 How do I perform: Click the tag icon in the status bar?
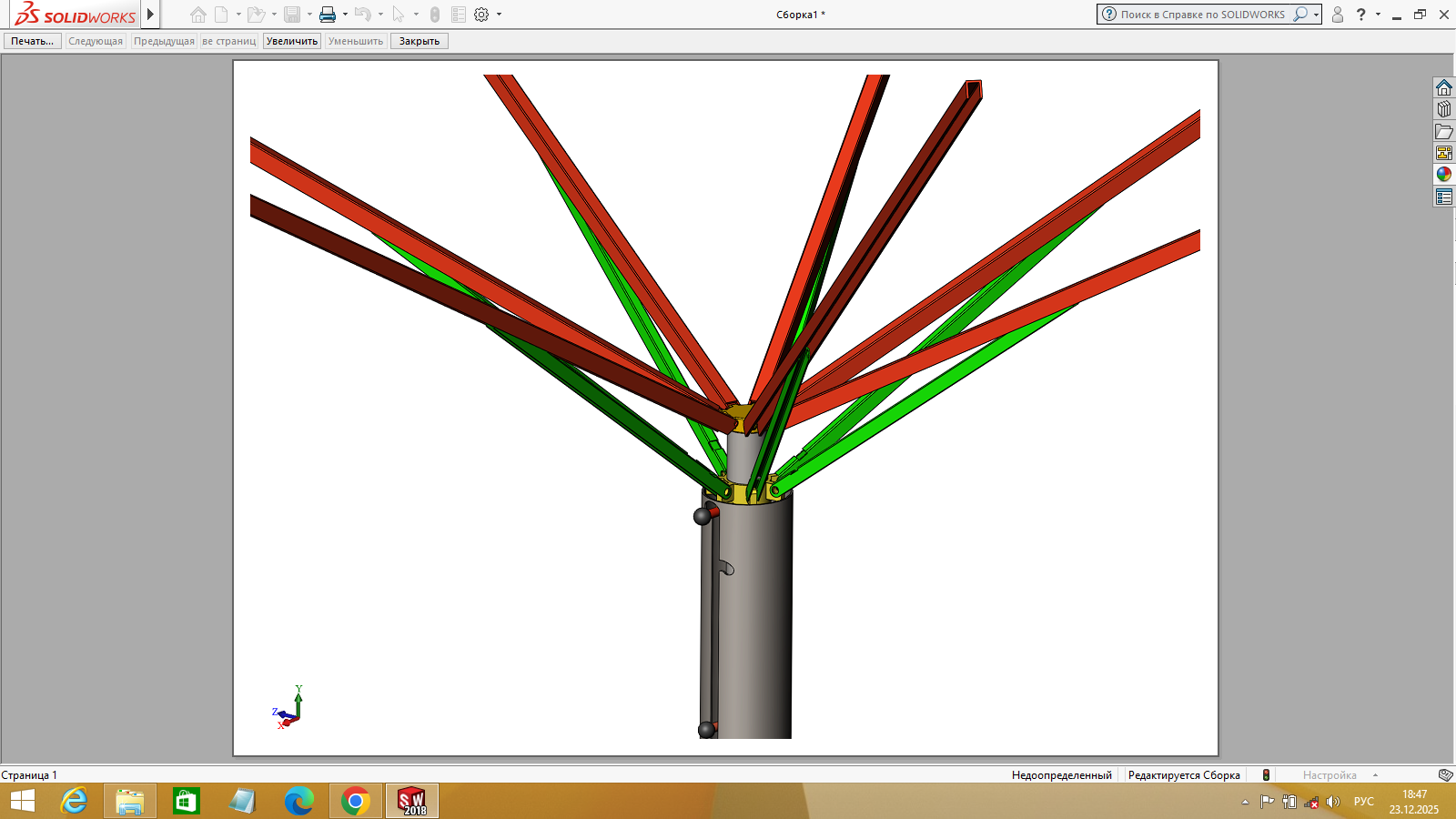(1445, 775)
